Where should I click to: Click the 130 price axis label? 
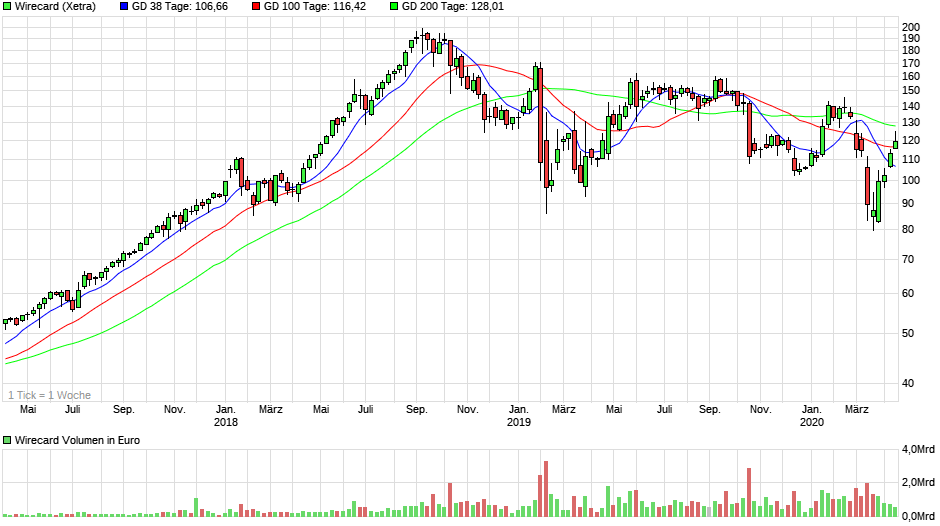[x=911, y=122]
